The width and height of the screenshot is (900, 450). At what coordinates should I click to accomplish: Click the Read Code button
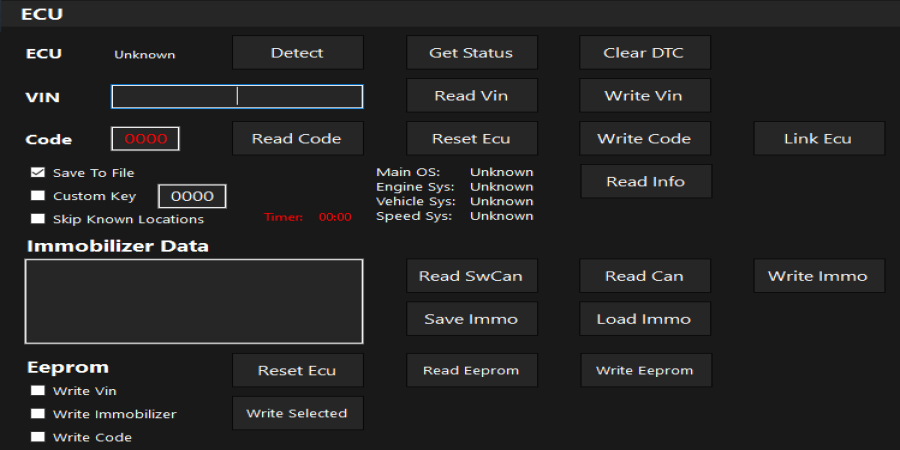pos(297,139)
